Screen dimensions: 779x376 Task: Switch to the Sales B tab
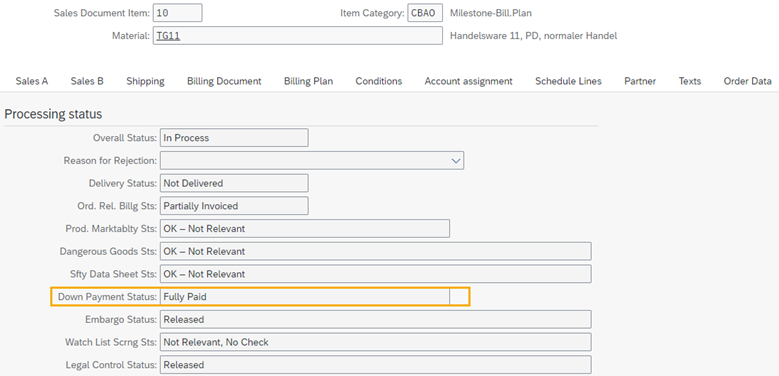coord(87,81)
